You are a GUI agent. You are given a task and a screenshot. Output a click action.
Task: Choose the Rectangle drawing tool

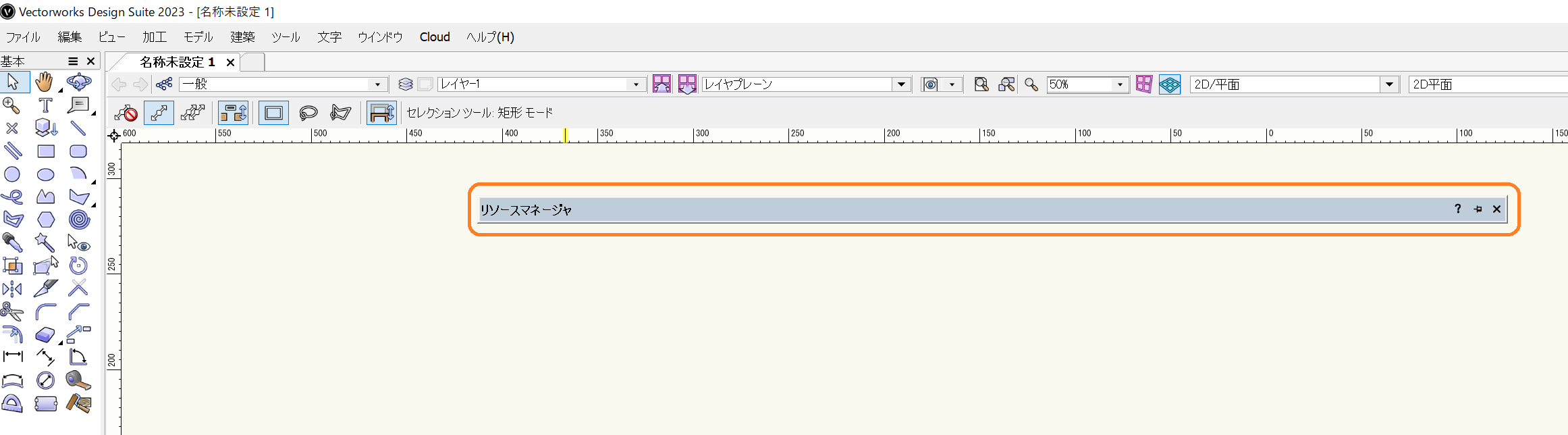(x=46, y=151)
